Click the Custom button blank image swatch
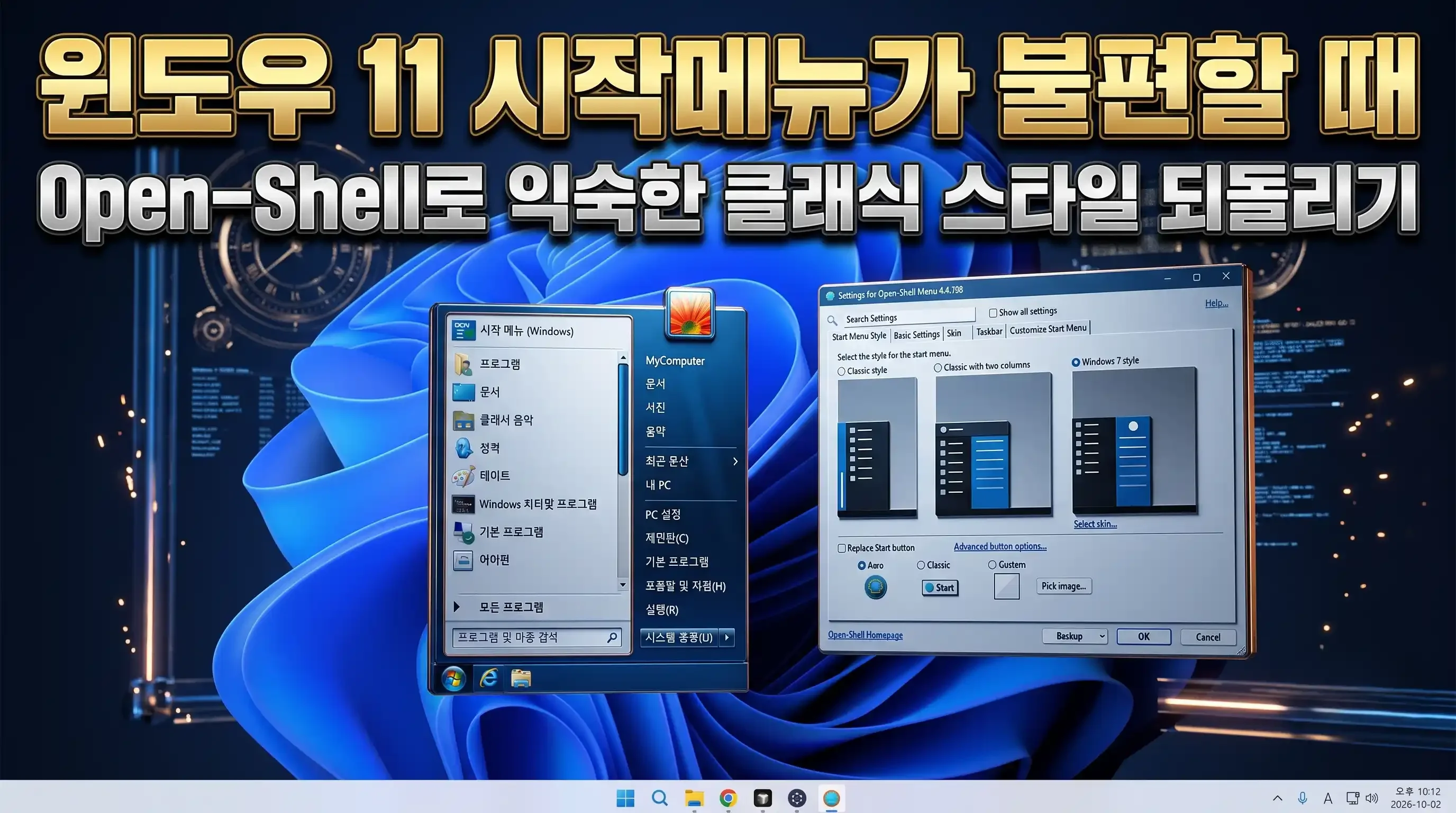The image size is (1456, 813). tap(1006, 586)
